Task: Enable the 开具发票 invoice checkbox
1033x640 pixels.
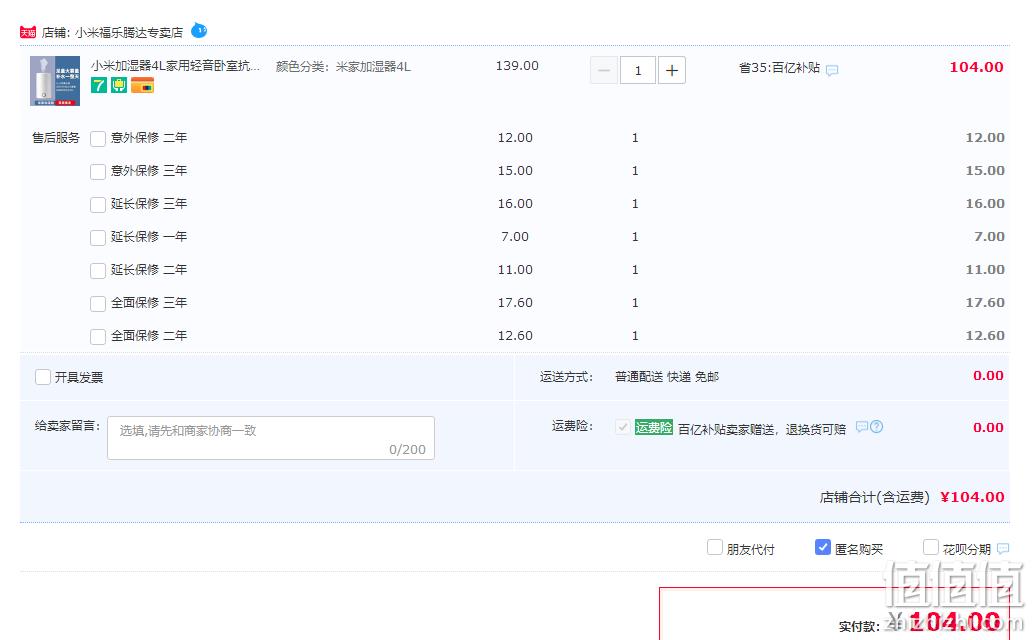Action: pyautogui.click(x=43, y=377)
